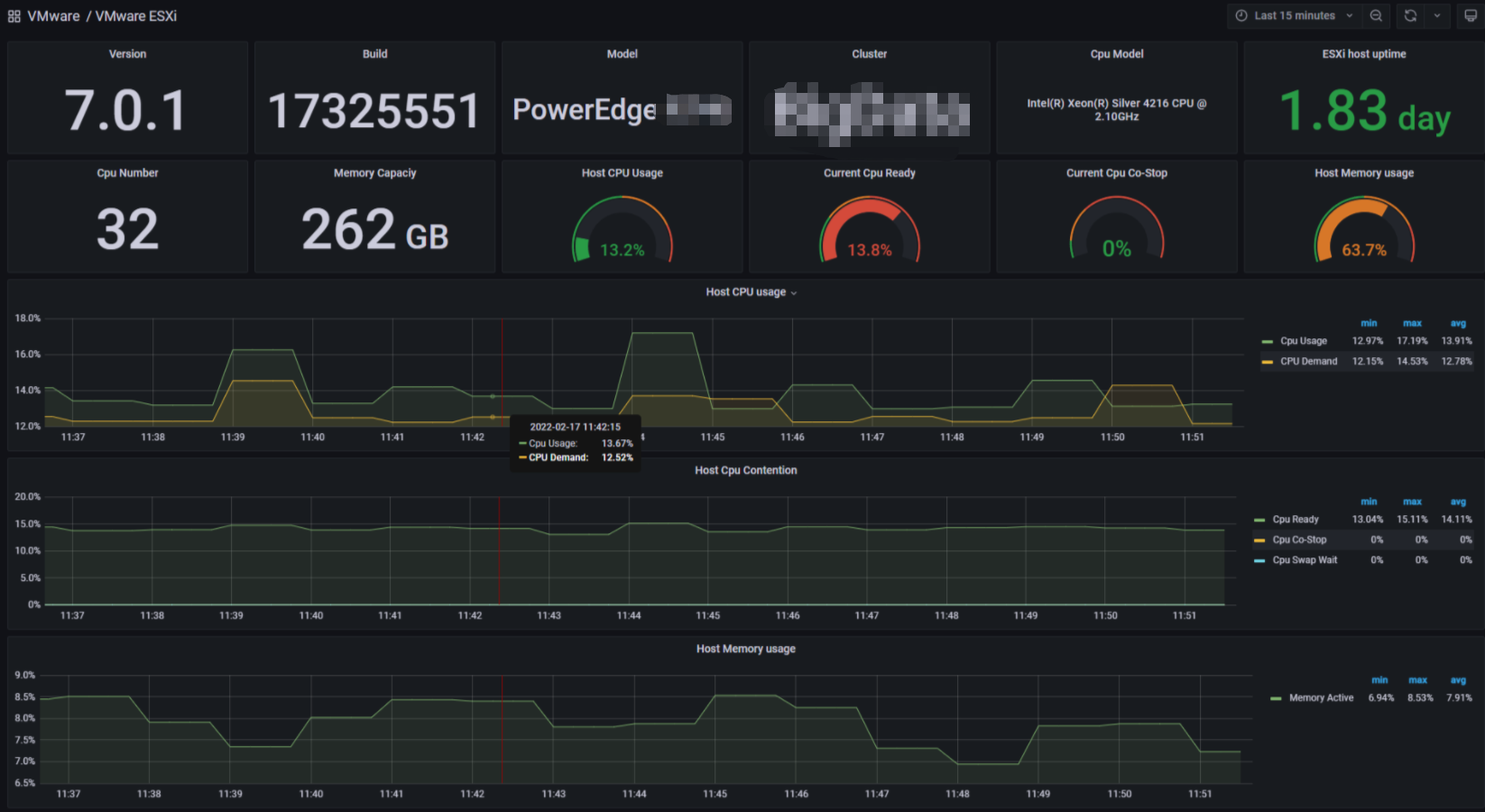Screen dimensions: 1485x812
Task: Sort Host Cpu Contention legend by avg
Action: (x=1458, y=502)
